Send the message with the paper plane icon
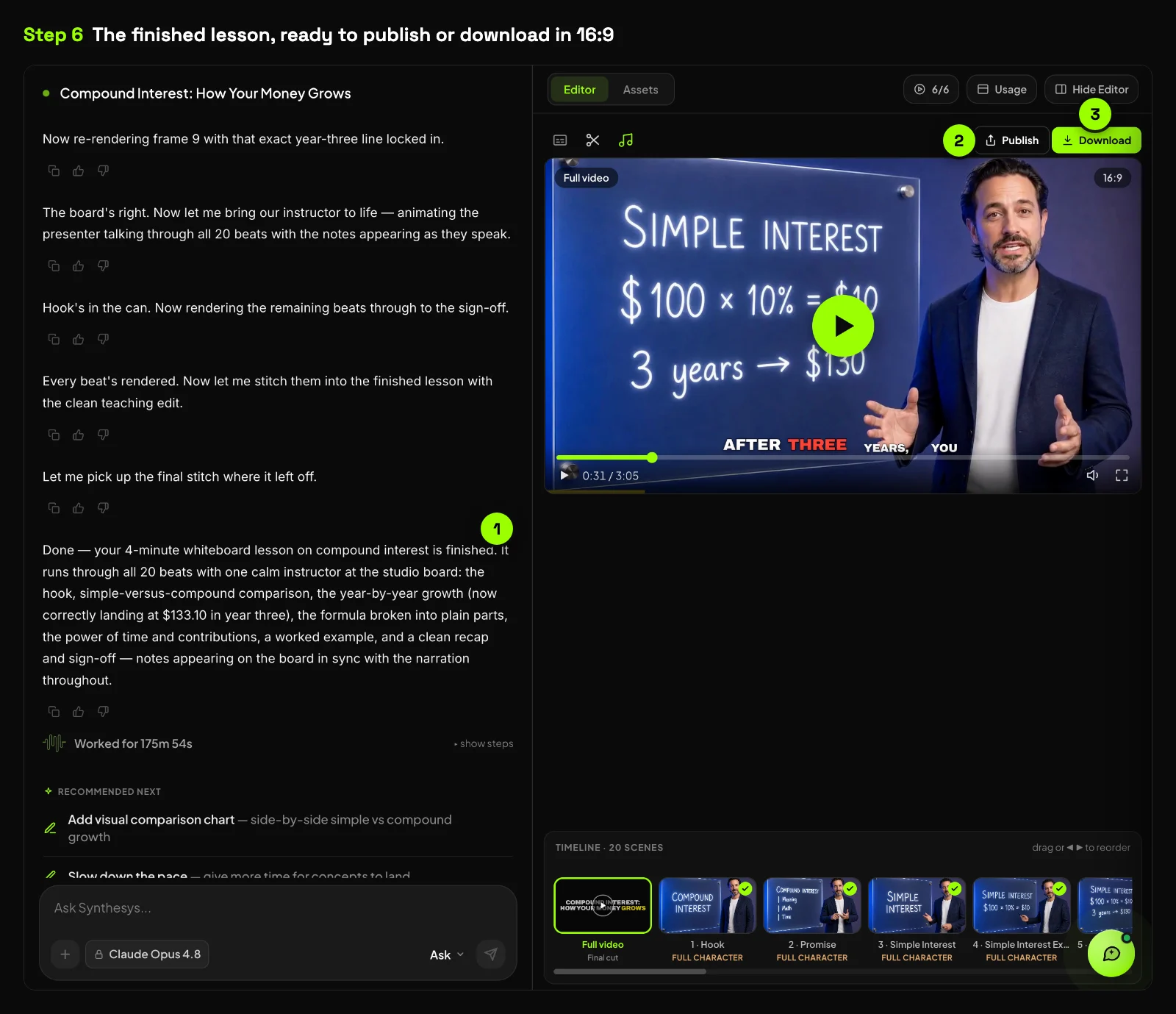The image size is (1176, 1014). pos(491,954)
